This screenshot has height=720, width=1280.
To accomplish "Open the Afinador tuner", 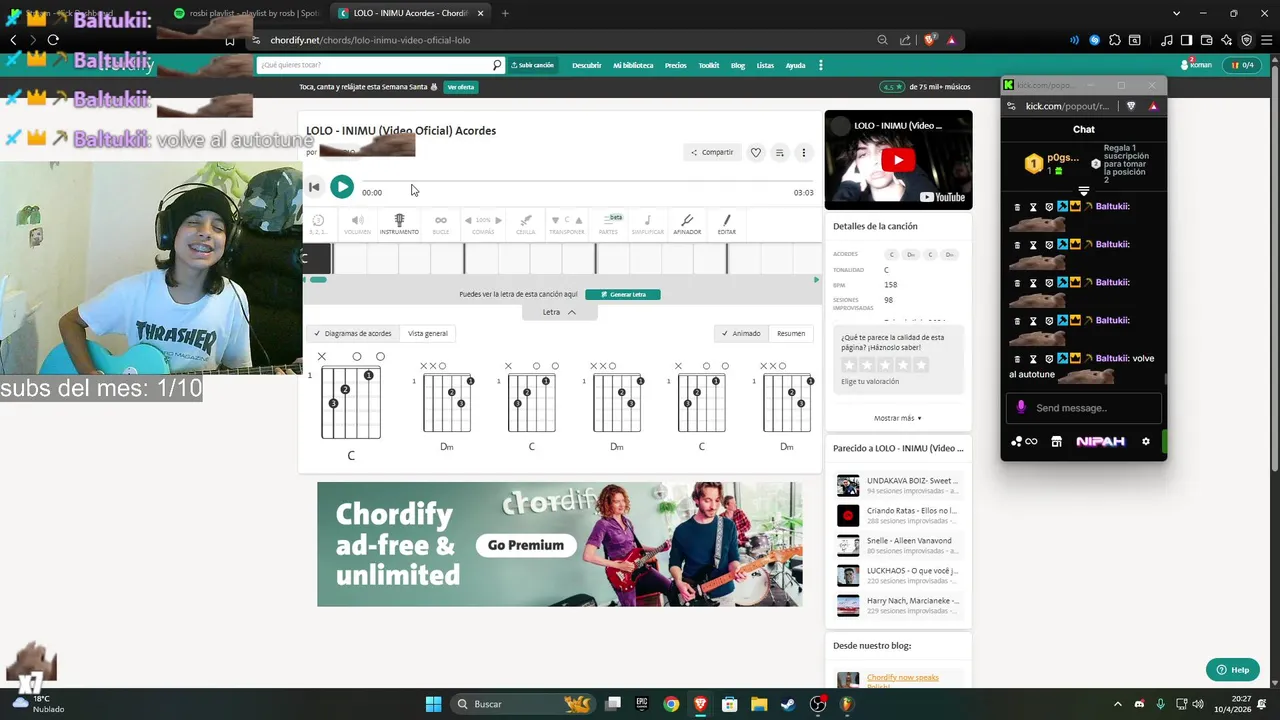I will tap(687, 224).
